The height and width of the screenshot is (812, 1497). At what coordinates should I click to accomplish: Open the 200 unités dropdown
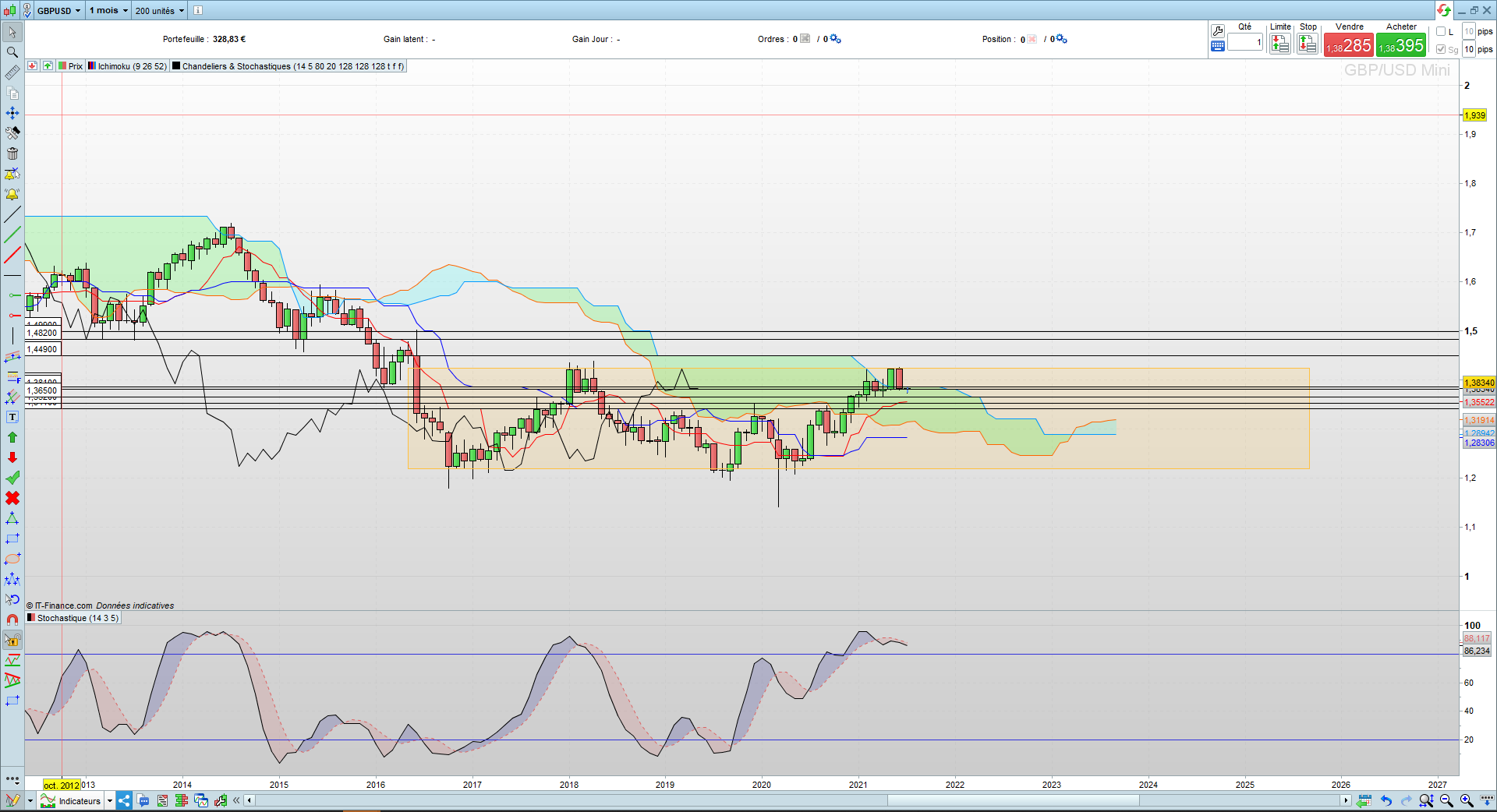(160, 10)
